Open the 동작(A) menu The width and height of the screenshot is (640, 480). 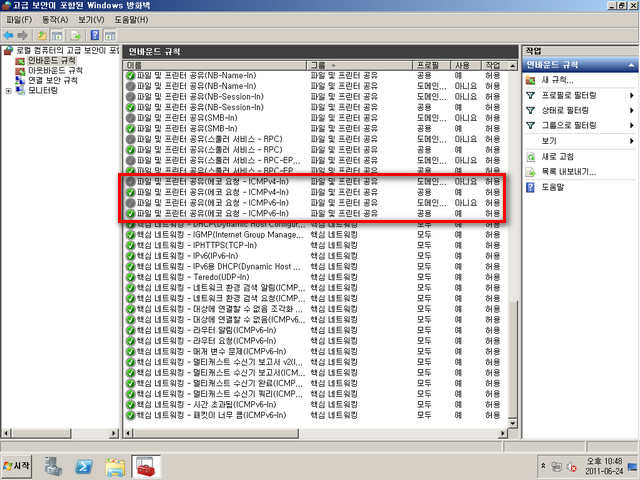click(x=55, y=20)
